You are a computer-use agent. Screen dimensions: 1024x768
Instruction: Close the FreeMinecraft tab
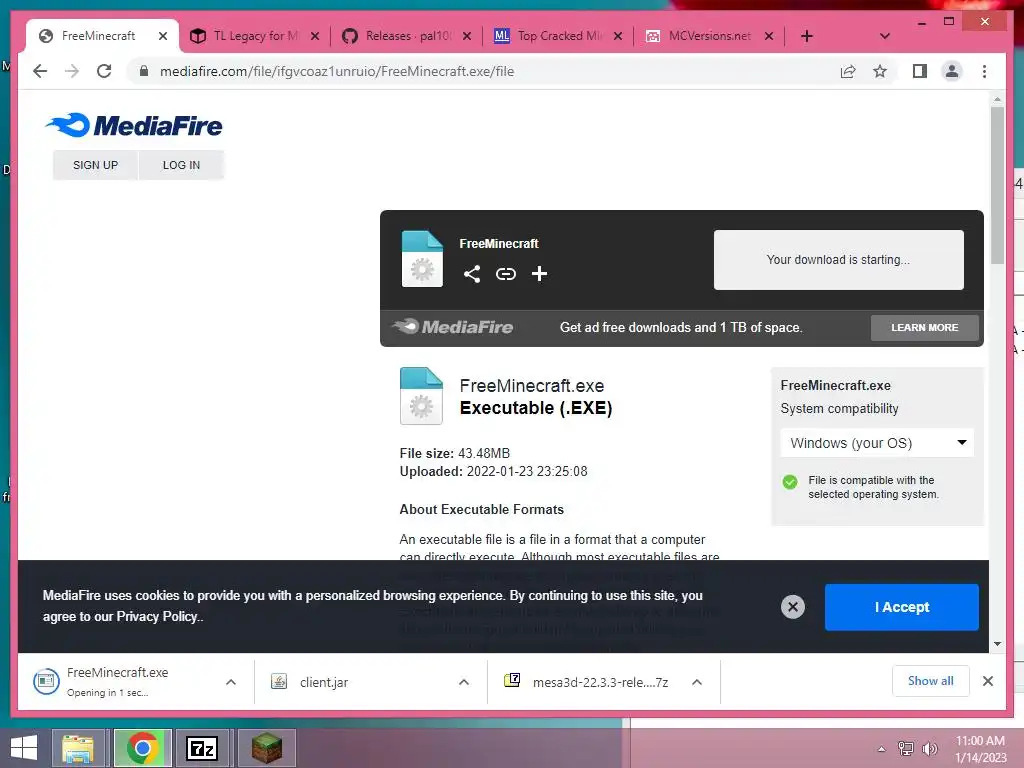pyautogui.click(x=163, y=36)
